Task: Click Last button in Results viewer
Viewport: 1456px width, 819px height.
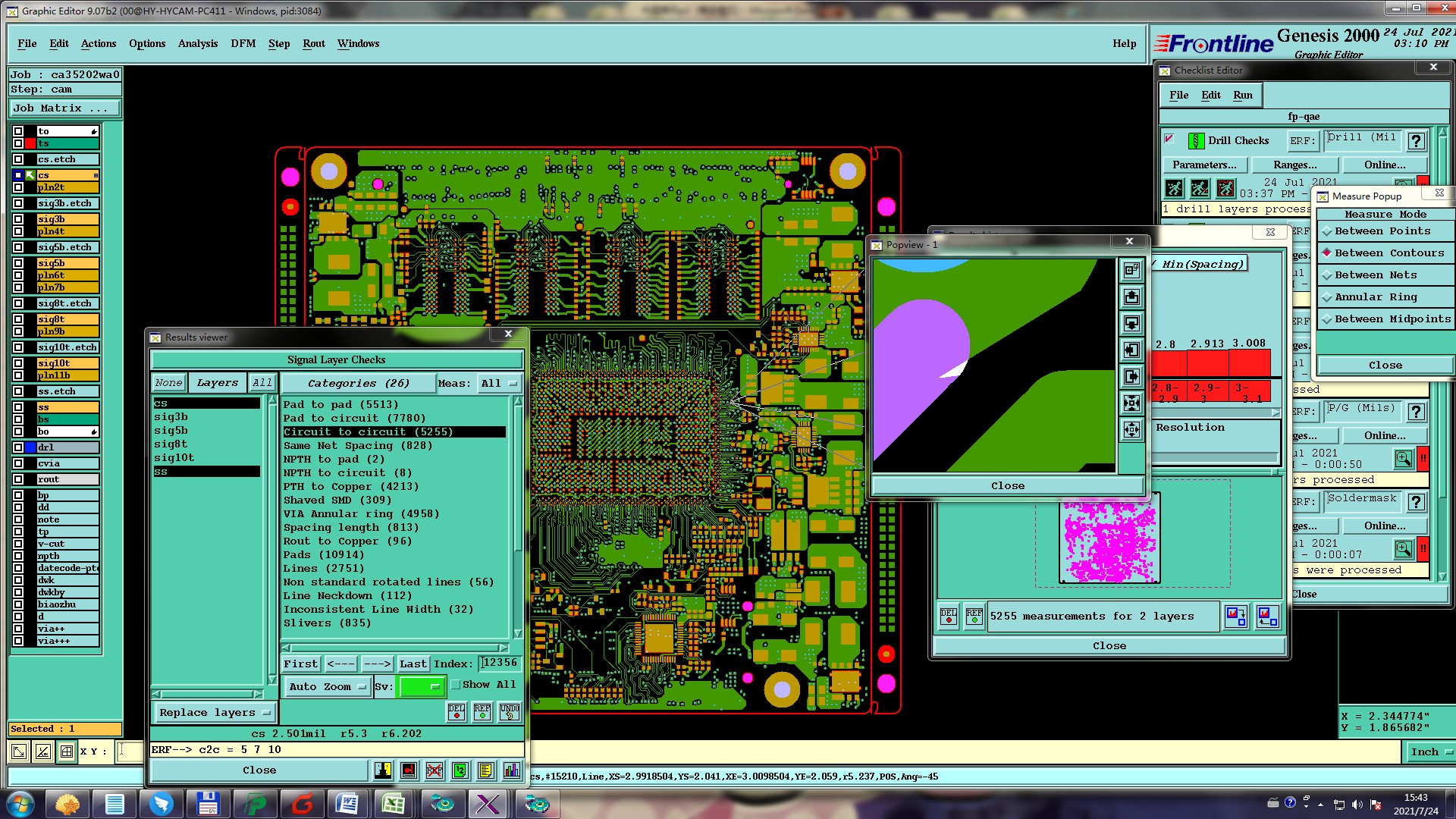Action: pos(413,664)
